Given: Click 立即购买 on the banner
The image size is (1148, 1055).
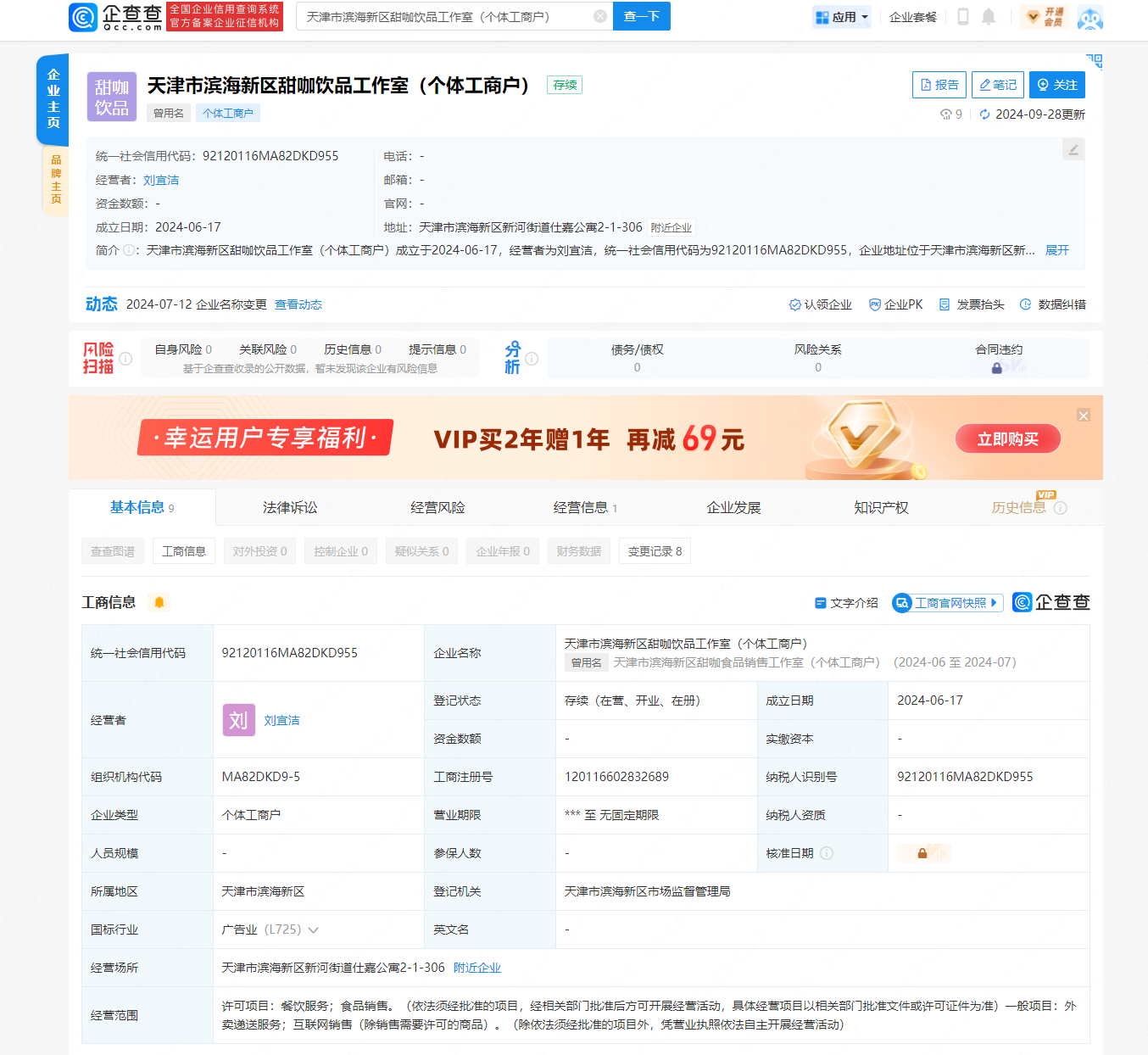Looking at the screenshot, I should pyautogui.click(x=1008, y=438).
